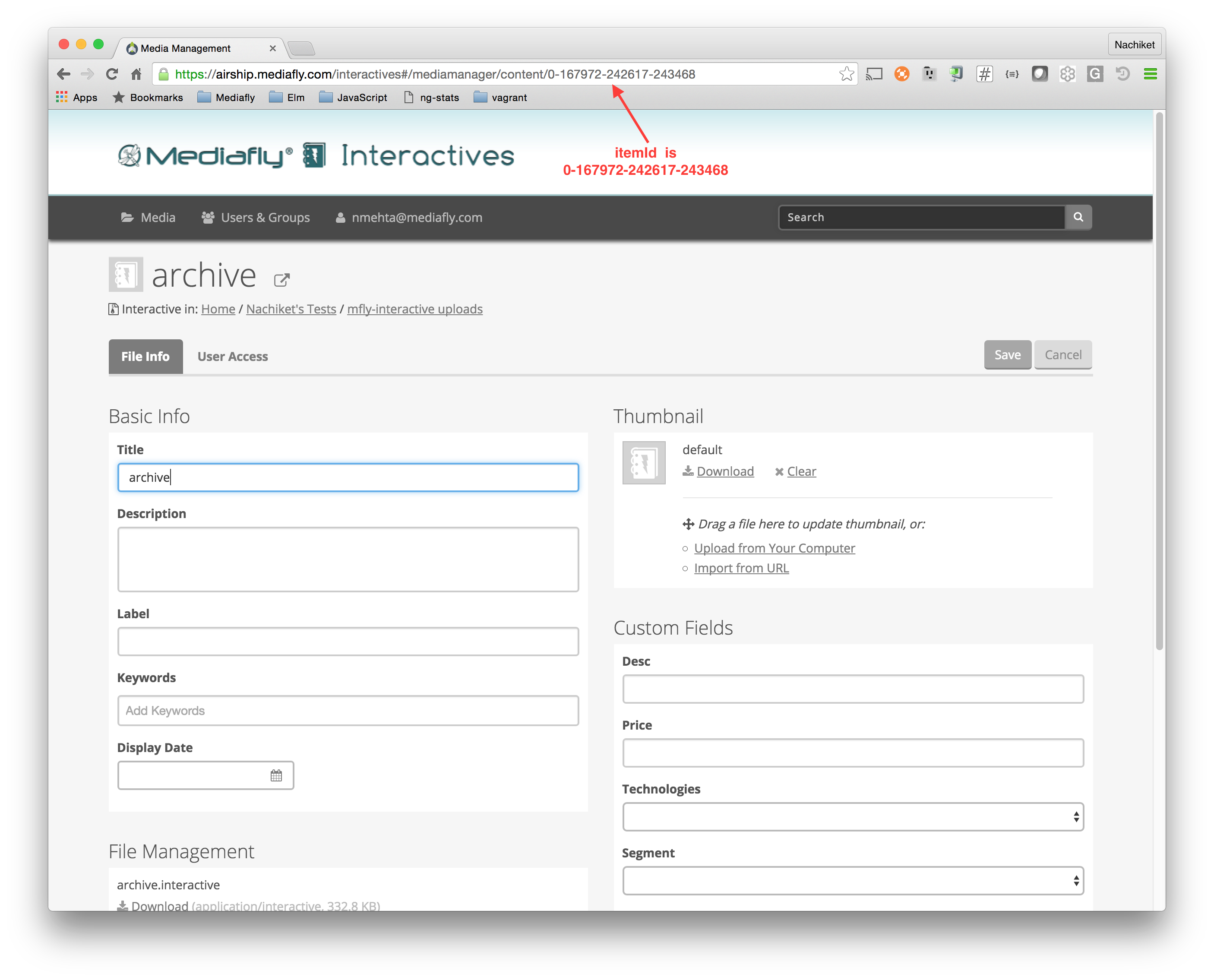Viewport: 1214px width, 980px height.
Task: Click the page vertical scrollbar
Action: tap(1159, 381)
